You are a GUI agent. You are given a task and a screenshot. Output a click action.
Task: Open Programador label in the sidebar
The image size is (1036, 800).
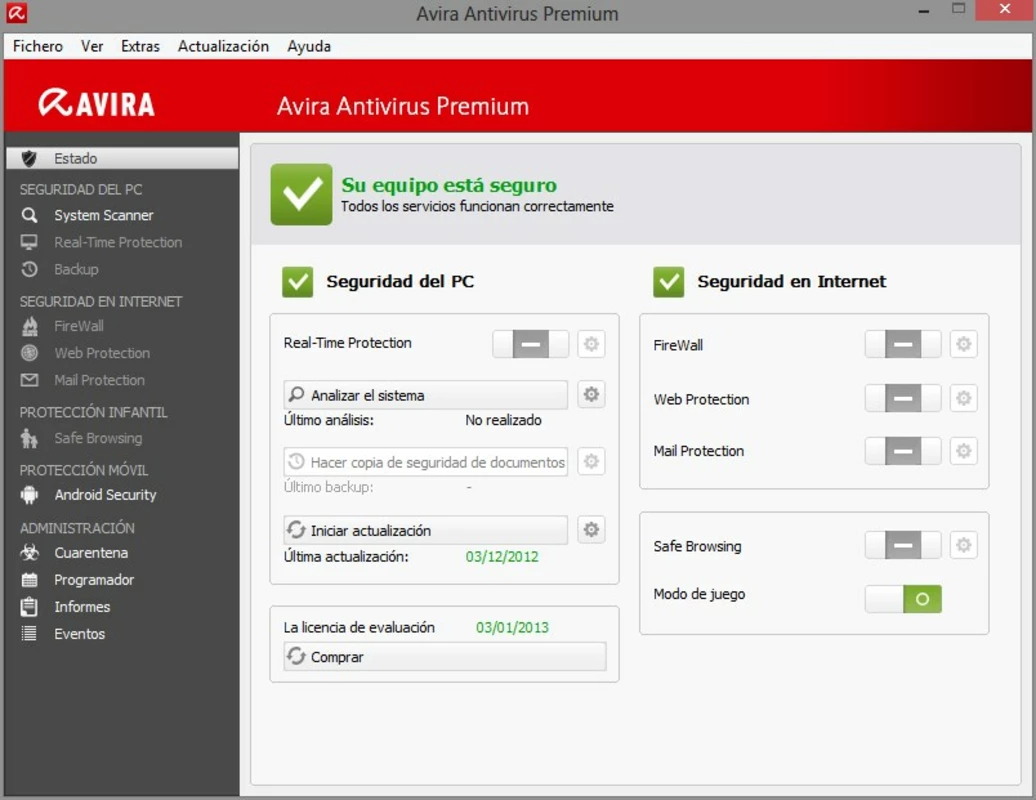pos(94,580)
